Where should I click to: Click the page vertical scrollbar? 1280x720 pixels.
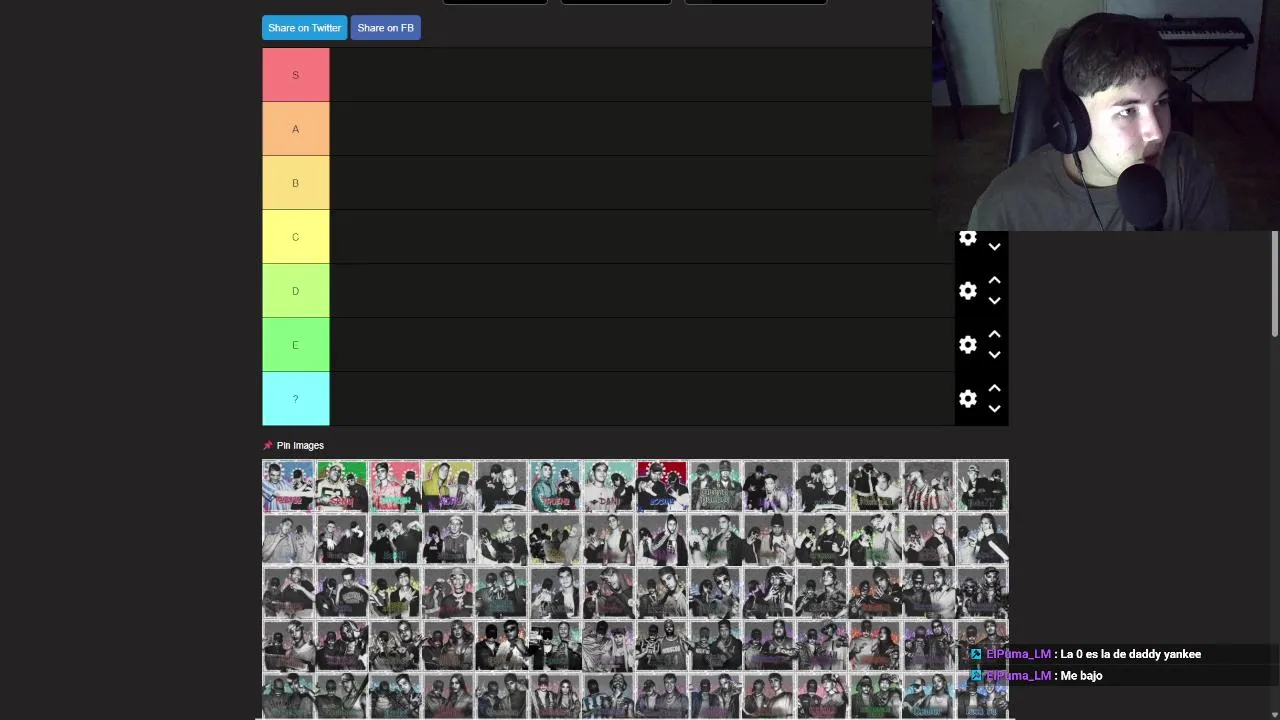click(x=1275, y=285)
